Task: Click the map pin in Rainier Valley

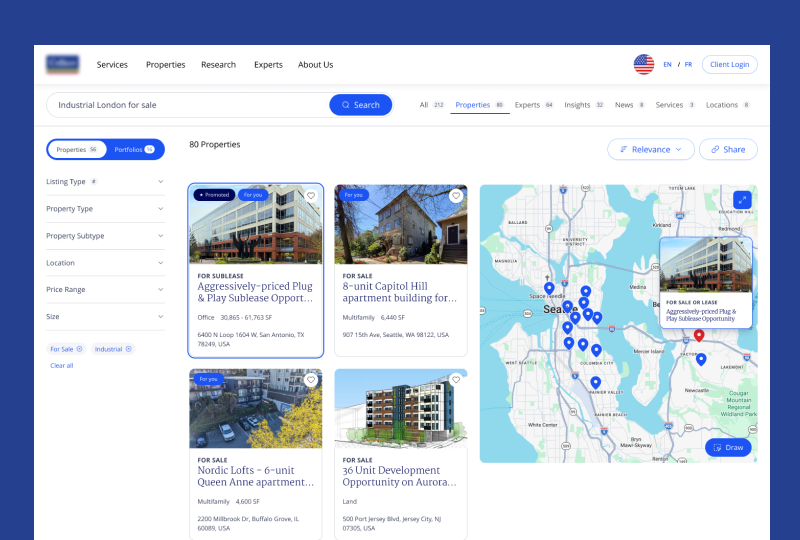Action: [x=595, y=382]
